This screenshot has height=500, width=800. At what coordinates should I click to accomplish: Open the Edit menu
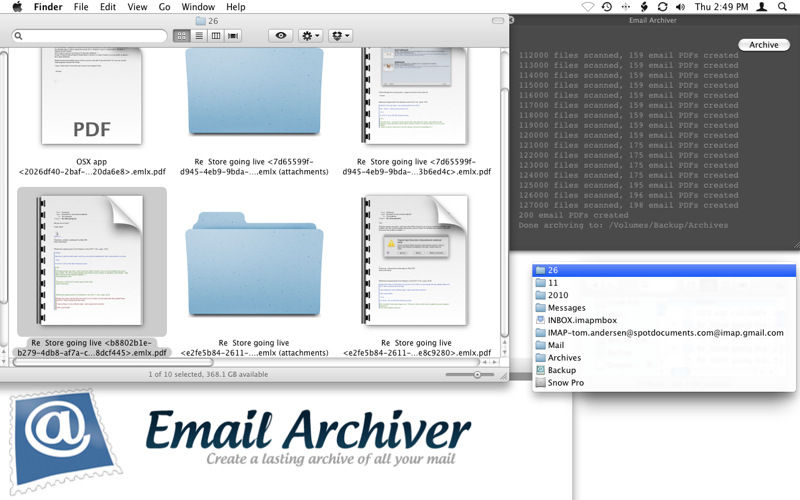(x=108, y=7)
